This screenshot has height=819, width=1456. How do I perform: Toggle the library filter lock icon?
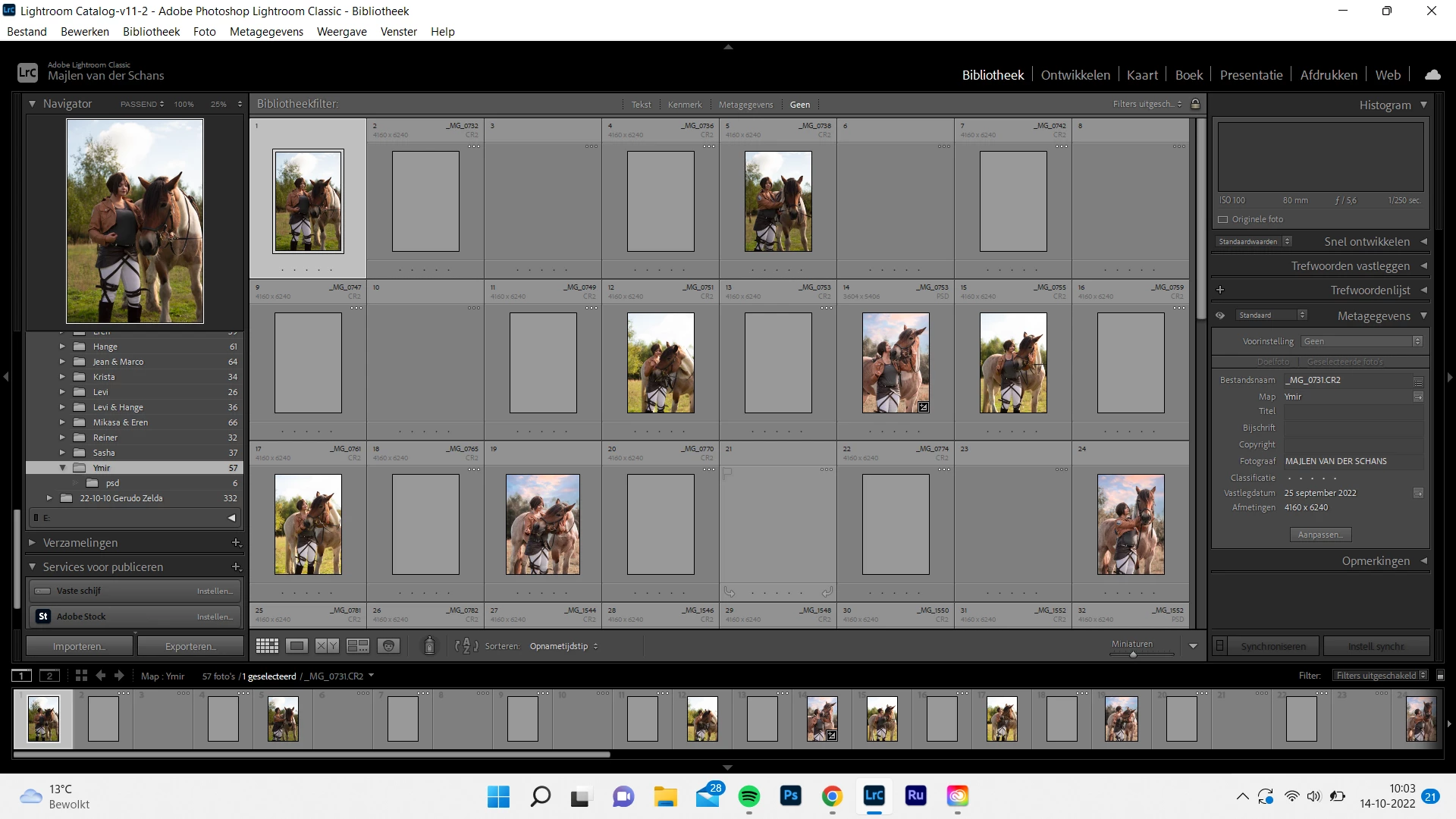[x=1196, y=104]
